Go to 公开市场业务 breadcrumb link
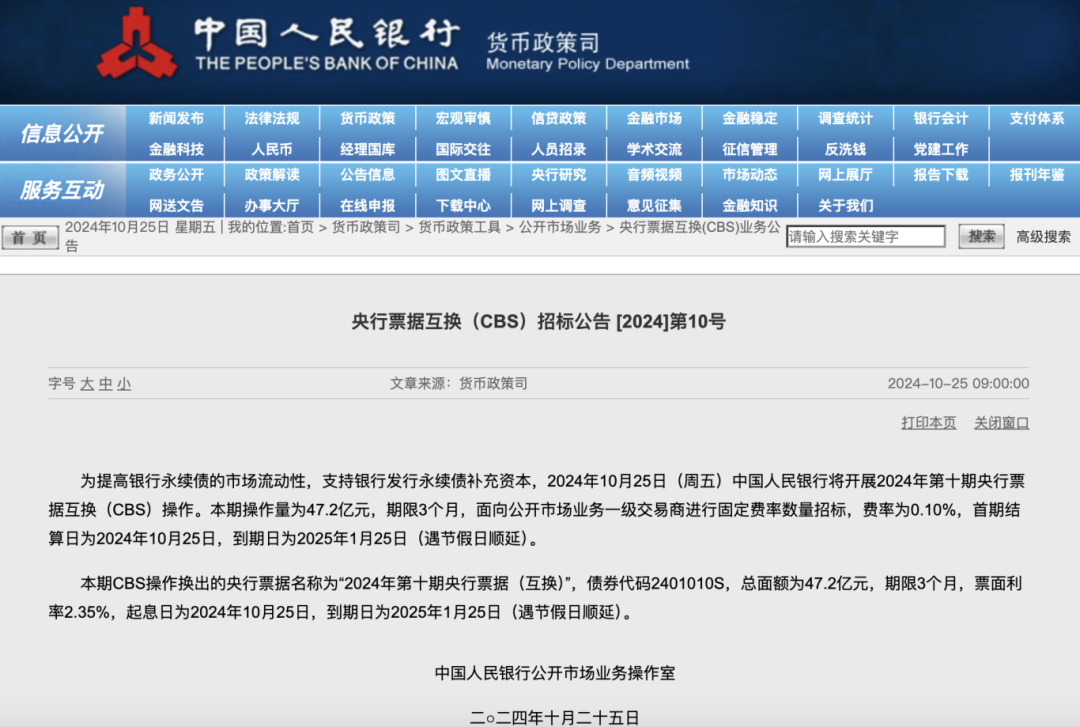 pyautogui.click(x=560, y=227)
